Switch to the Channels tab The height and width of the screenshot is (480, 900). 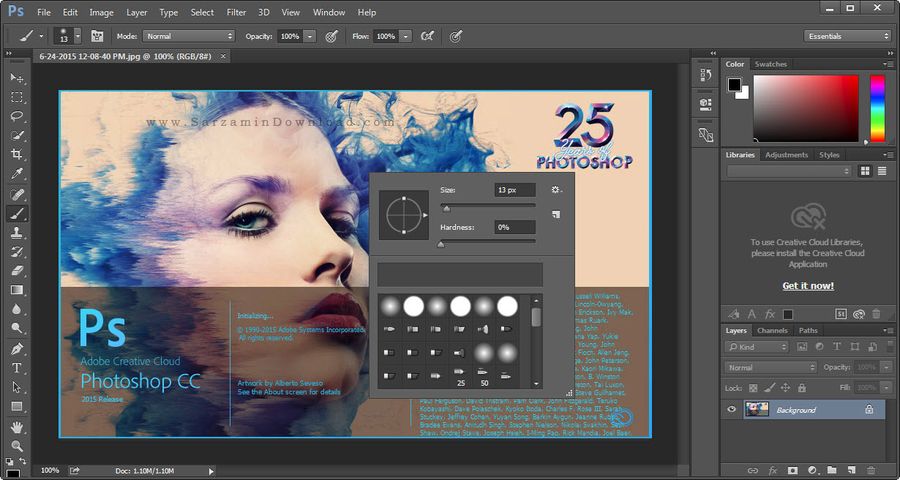[x=772, y=330]
